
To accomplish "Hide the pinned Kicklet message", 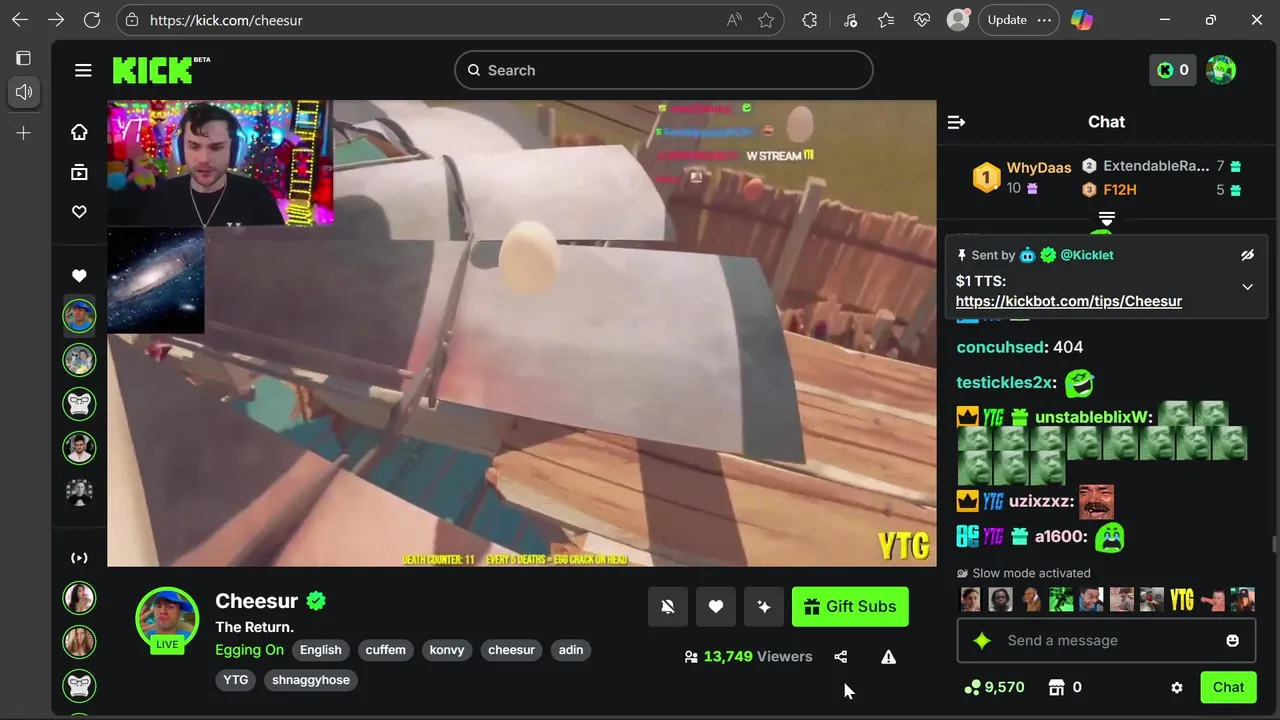I will (1247, 255).
